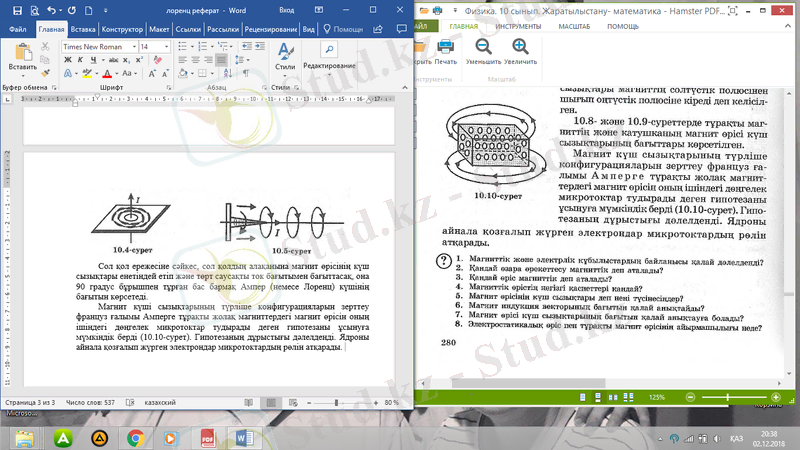Screen dimensions: 800x450
Task: Click the word count Число слов: 537
Action: 96,403
